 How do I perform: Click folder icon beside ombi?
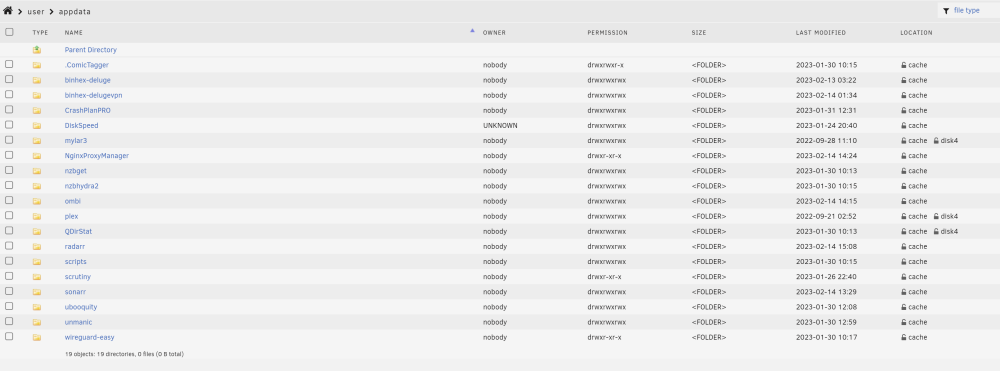click(37, 201)
